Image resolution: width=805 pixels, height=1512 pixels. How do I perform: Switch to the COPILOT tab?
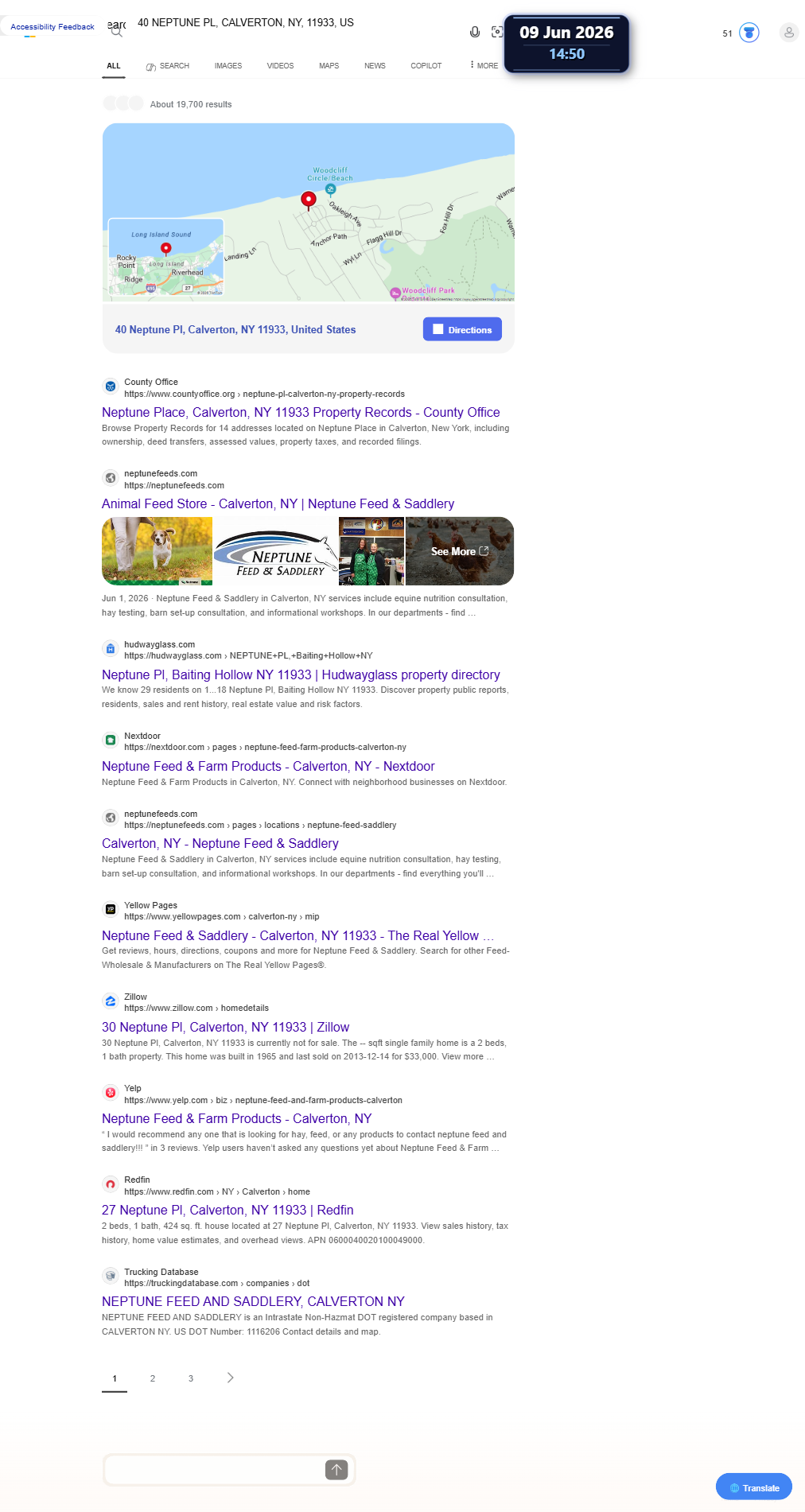coord(426,66)
